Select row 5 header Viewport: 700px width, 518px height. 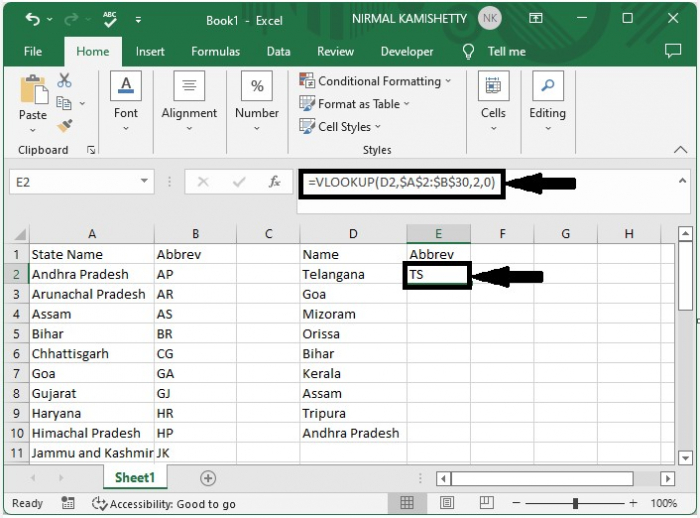coord(17,334)
